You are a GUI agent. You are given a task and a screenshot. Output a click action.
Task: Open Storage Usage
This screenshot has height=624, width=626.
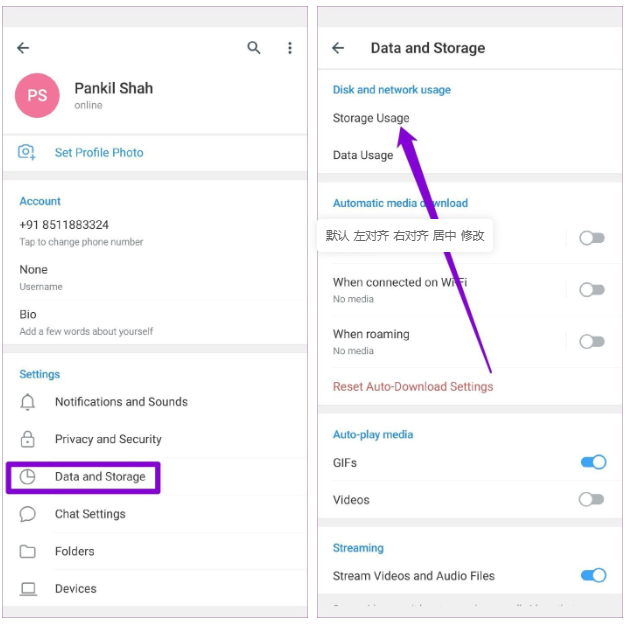point(371,118)
